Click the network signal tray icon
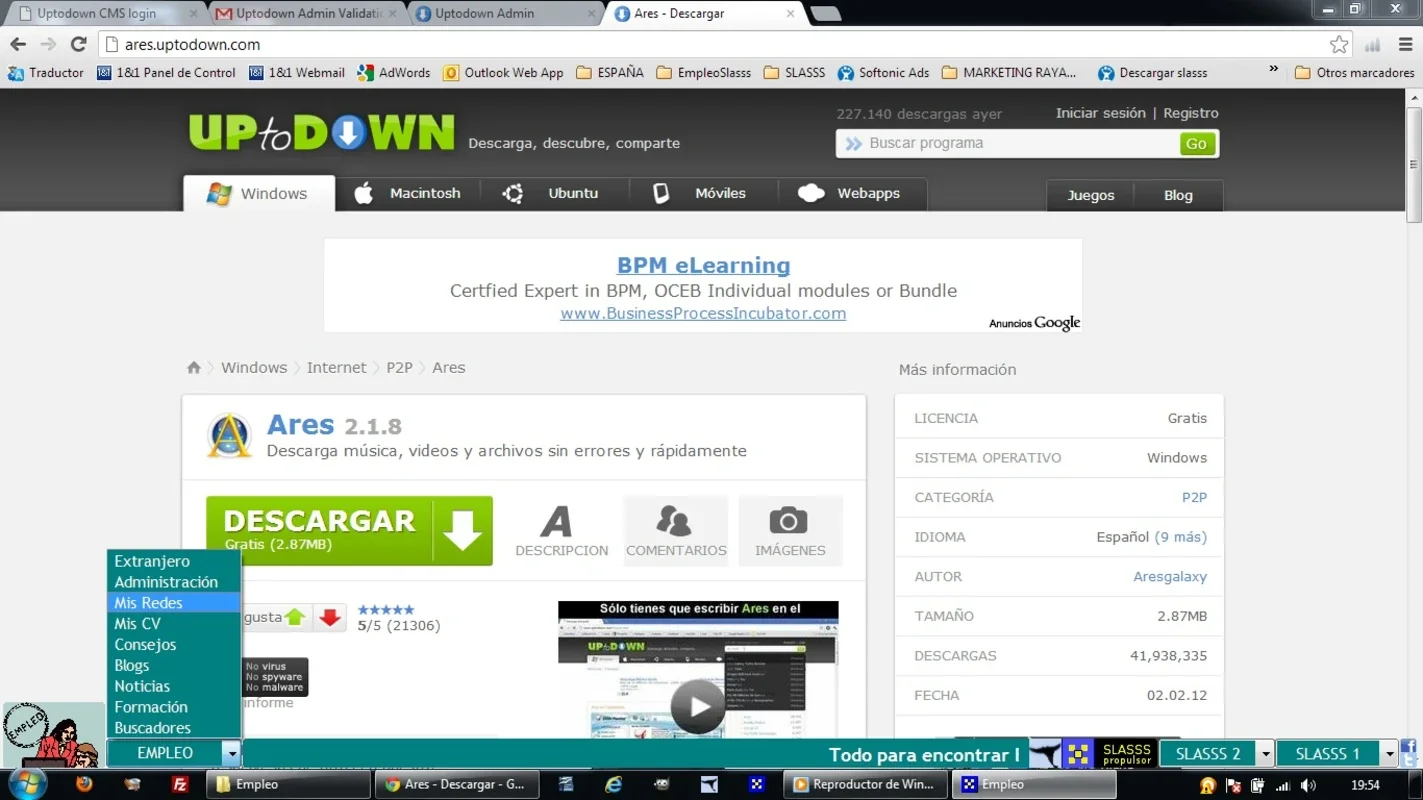 (x=1283, y=786)
